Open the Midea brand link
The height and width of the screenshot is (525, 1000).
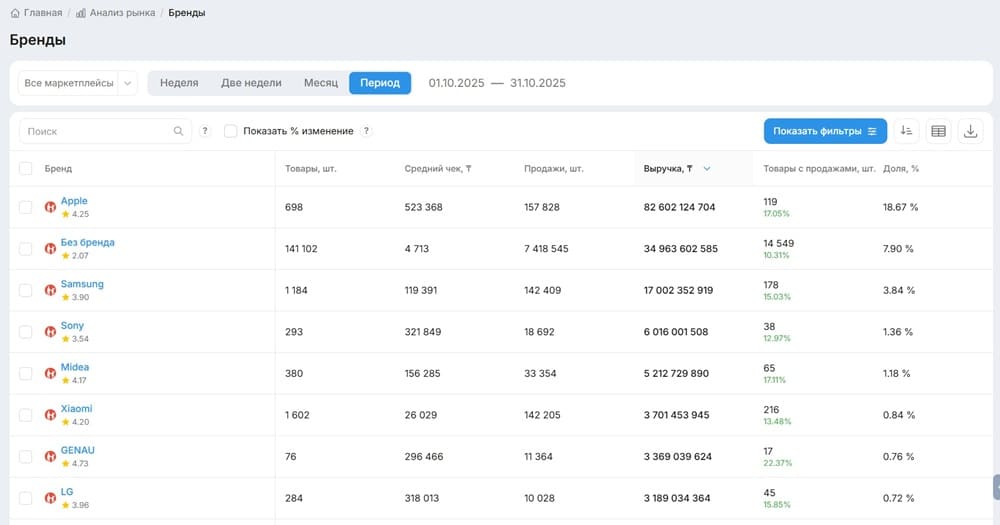pyautogui.click(x=75, y=367)
